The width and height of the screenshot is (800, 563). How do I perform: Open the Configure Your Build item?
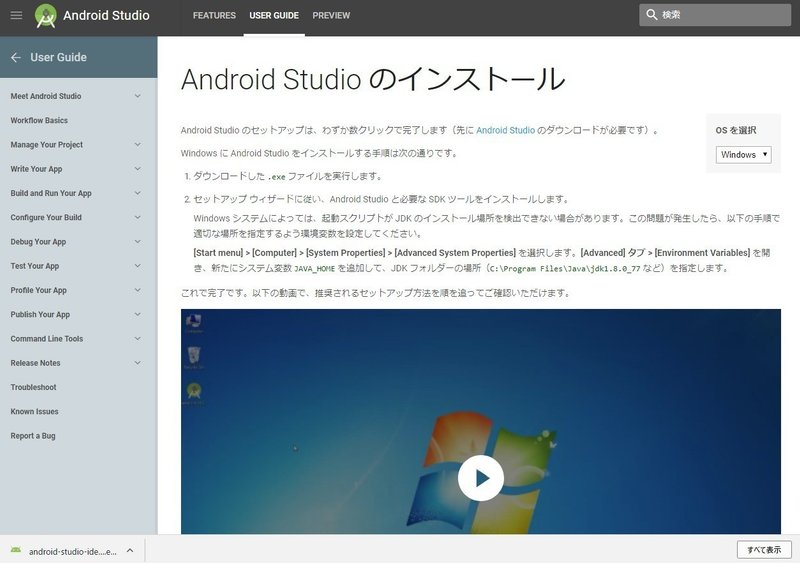[46, 217]
